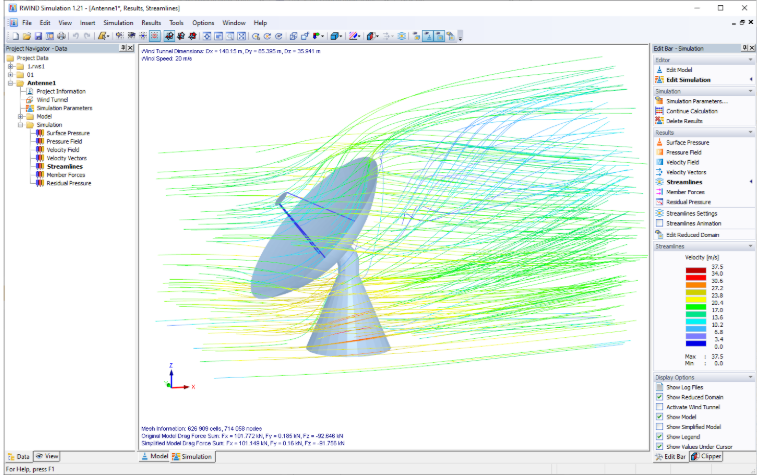Expand the 01 project folder
Image resolution: width=760 pixels, height=475 pixels.
tap(11, 75)
